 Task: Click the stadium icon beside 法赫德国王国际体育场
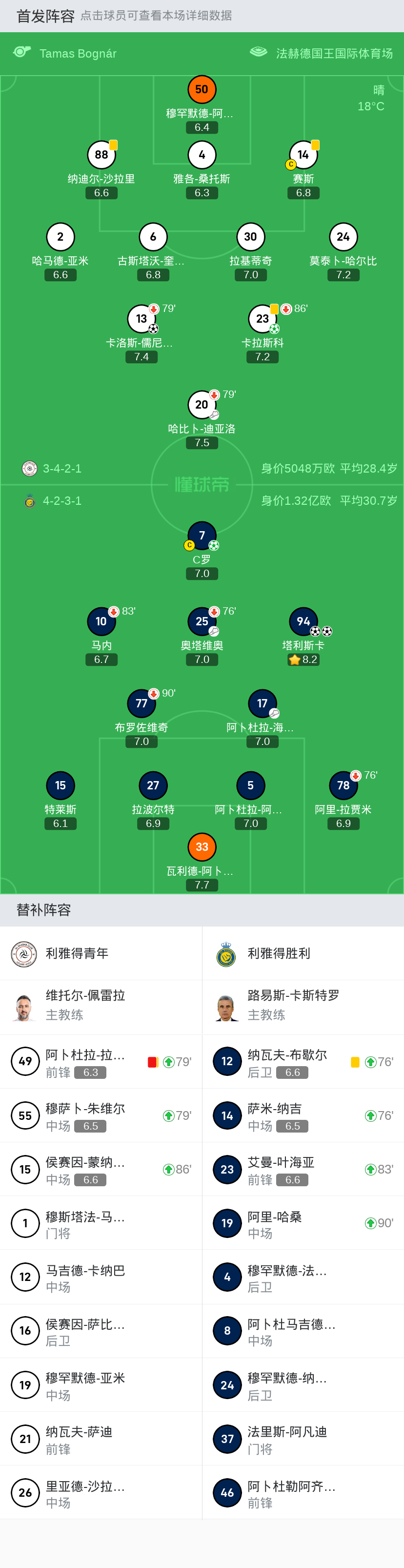(x=259, y=52)
